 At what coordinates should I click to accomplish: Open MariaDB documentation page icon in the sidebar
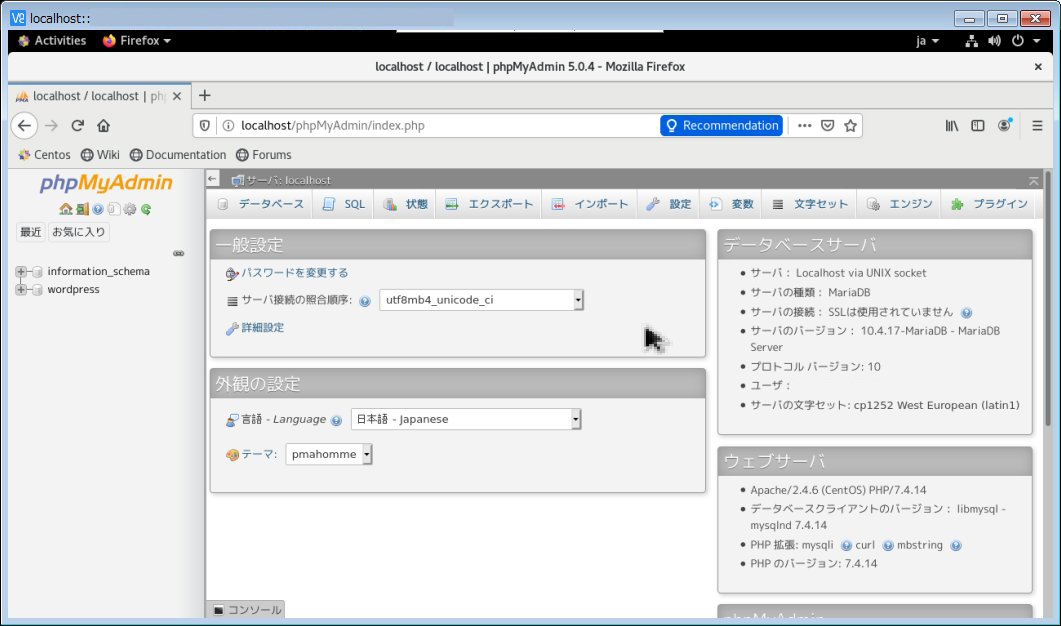(x=114, y=209)
